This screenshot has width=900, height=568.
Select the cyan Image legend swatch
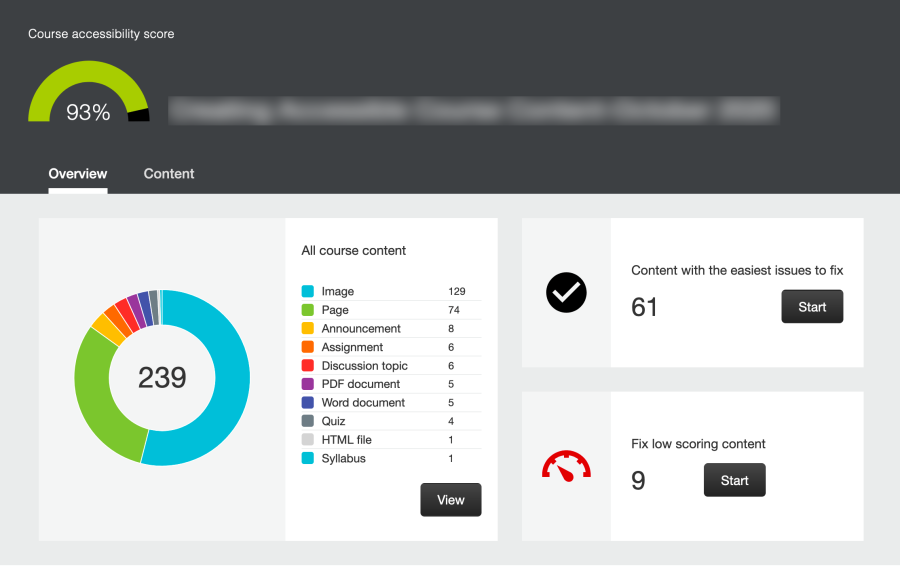pyautogui.click(x=308, y=291)
